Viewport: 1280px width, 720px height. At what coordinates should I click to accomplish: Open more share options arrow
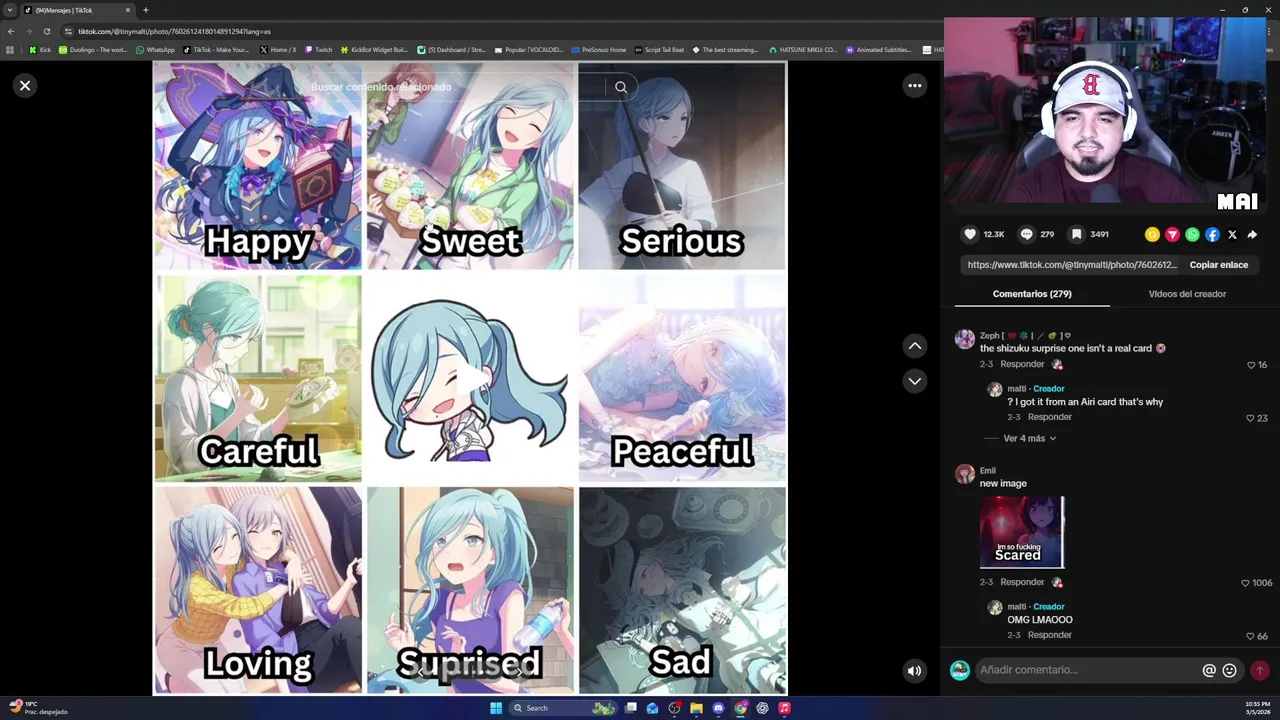point(1252,234)
